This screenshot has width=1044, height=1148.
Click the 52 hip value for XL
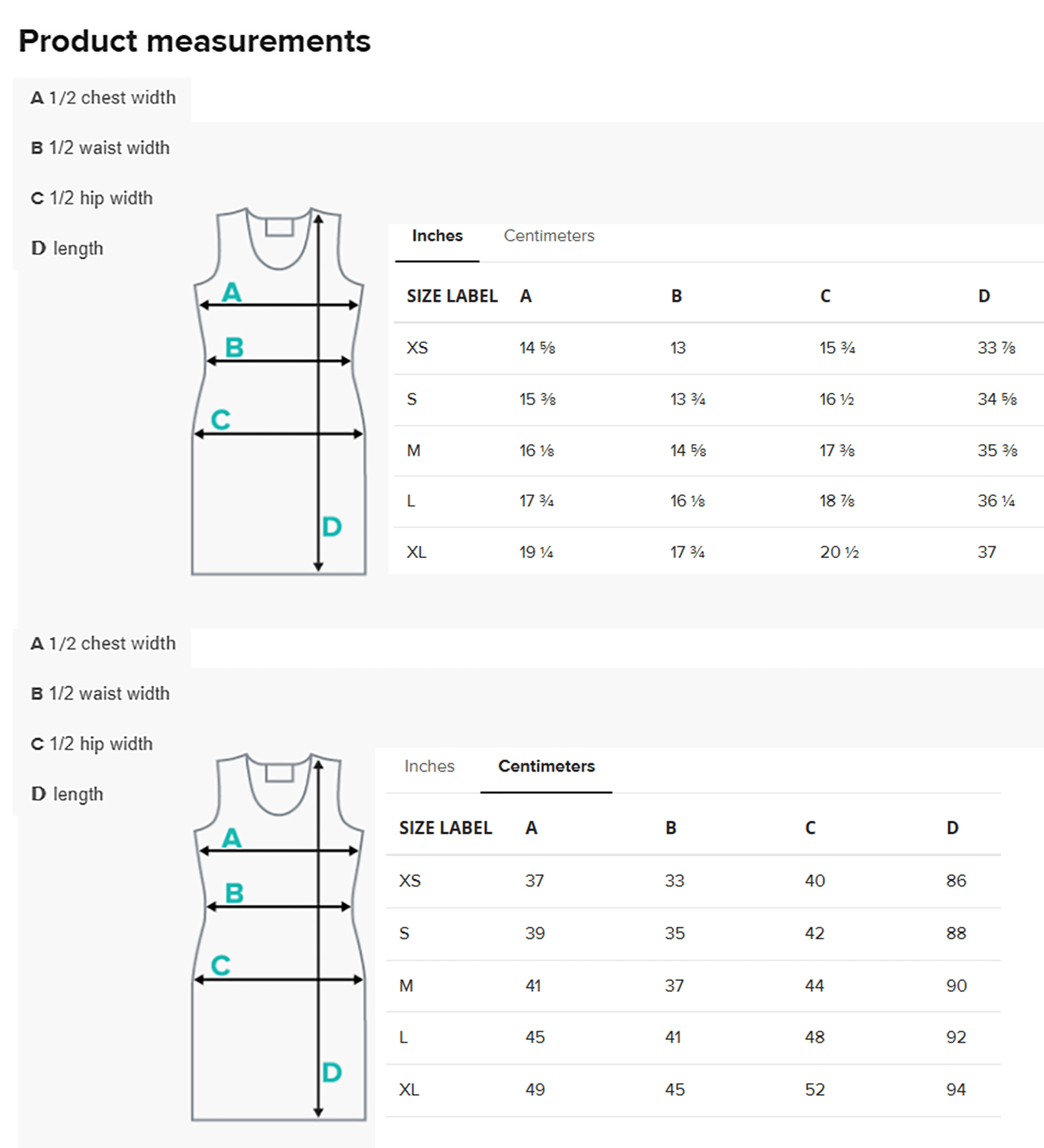[x=815, y=1089]
